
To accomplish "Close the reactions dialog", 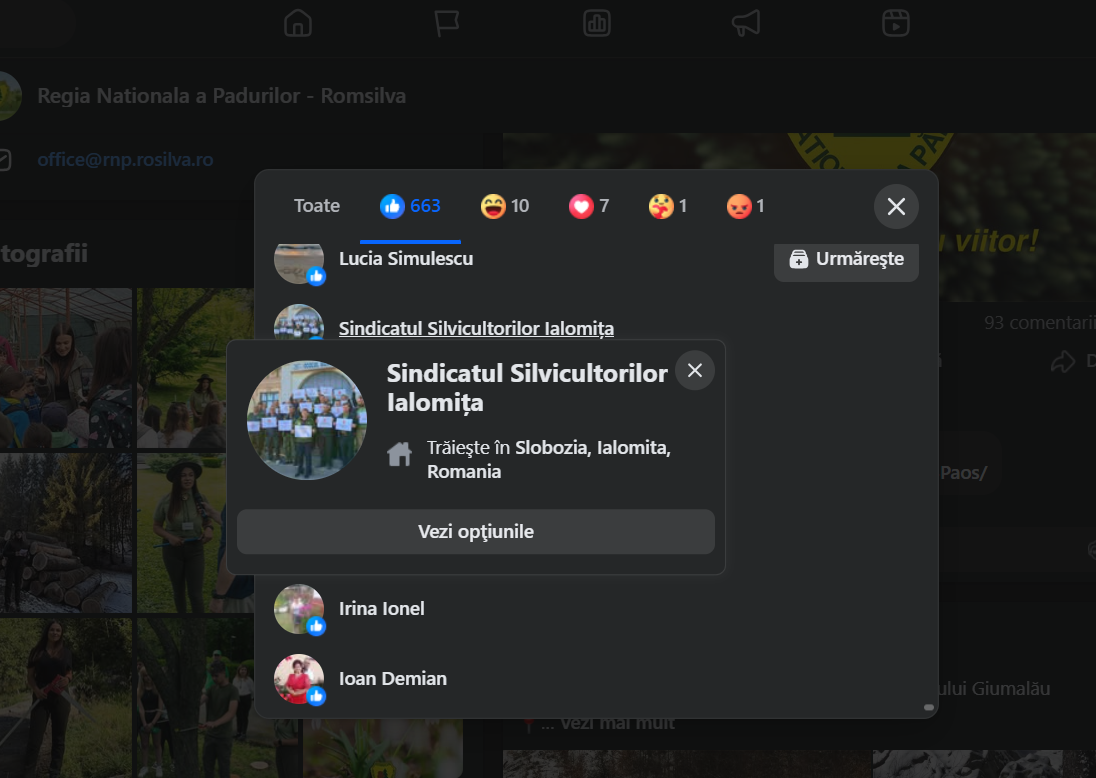I will coord(896,206).
